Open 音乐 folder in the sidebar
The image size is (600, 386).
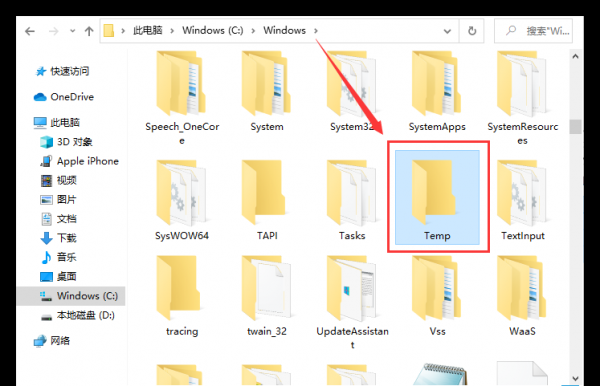[59, 257]
